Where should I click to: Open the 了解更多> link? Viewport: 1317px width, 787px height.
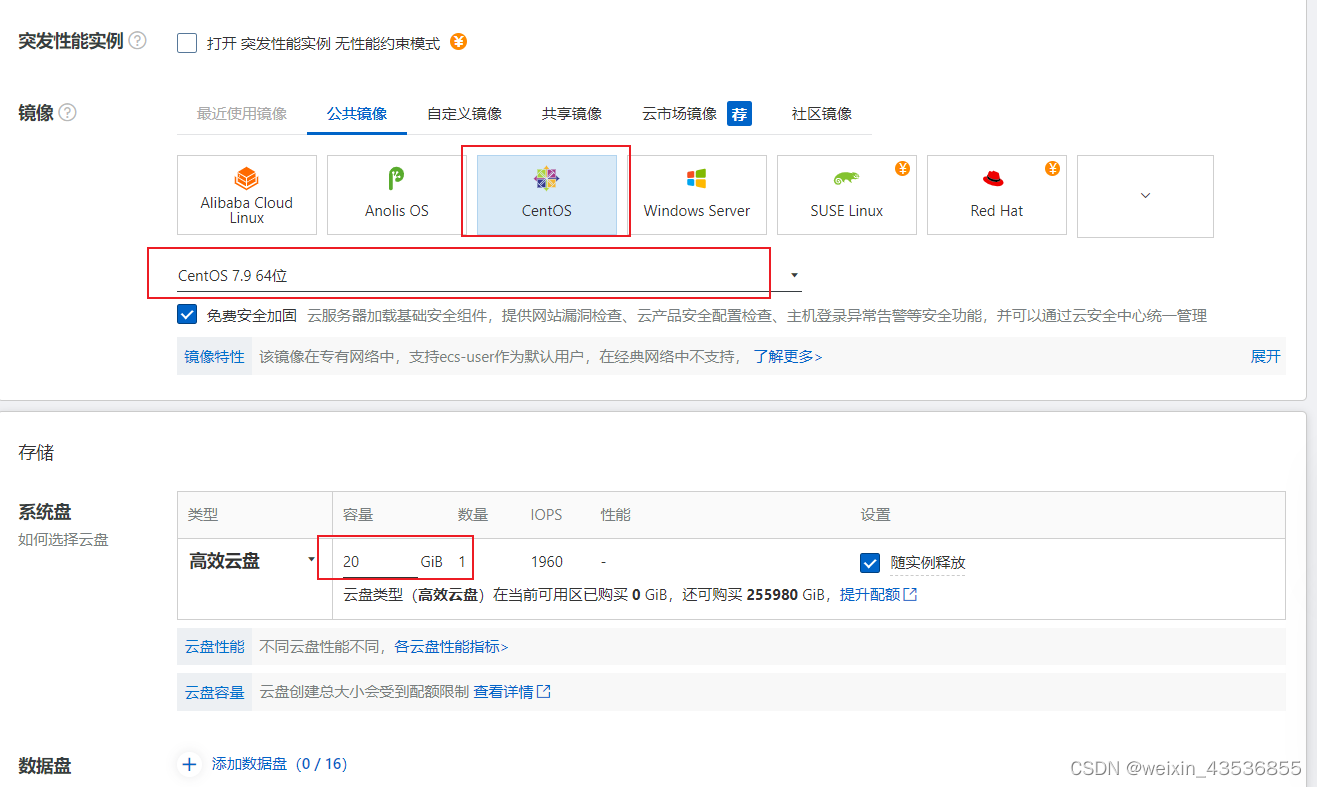788,356
